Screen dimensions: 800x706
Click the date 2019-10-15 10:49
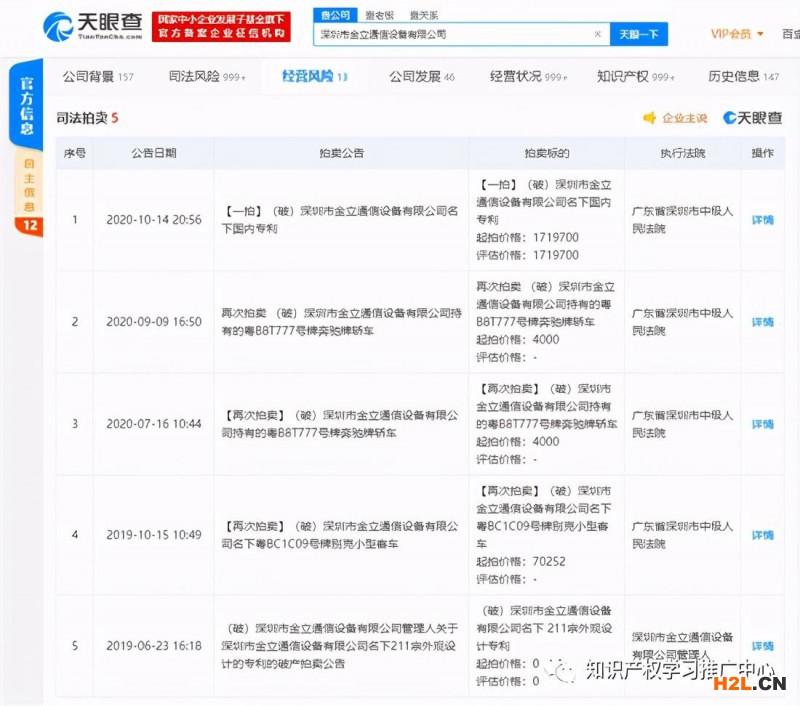point(154,535)
